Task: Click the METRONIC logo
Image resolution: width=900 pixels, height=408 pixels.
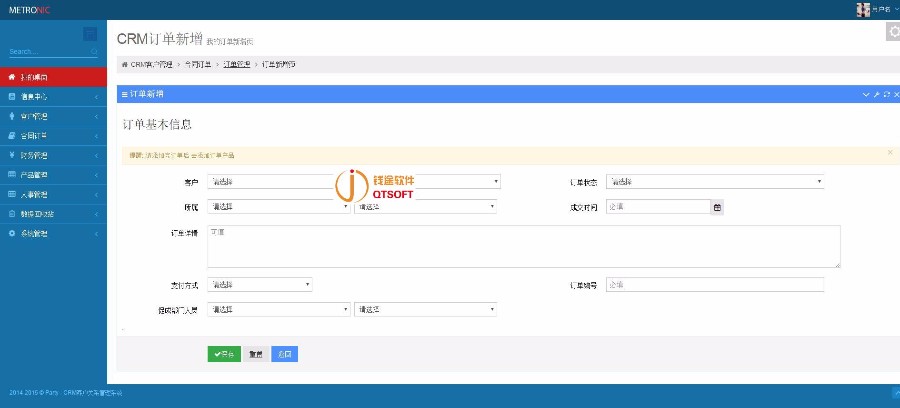Action: [29, 10]
